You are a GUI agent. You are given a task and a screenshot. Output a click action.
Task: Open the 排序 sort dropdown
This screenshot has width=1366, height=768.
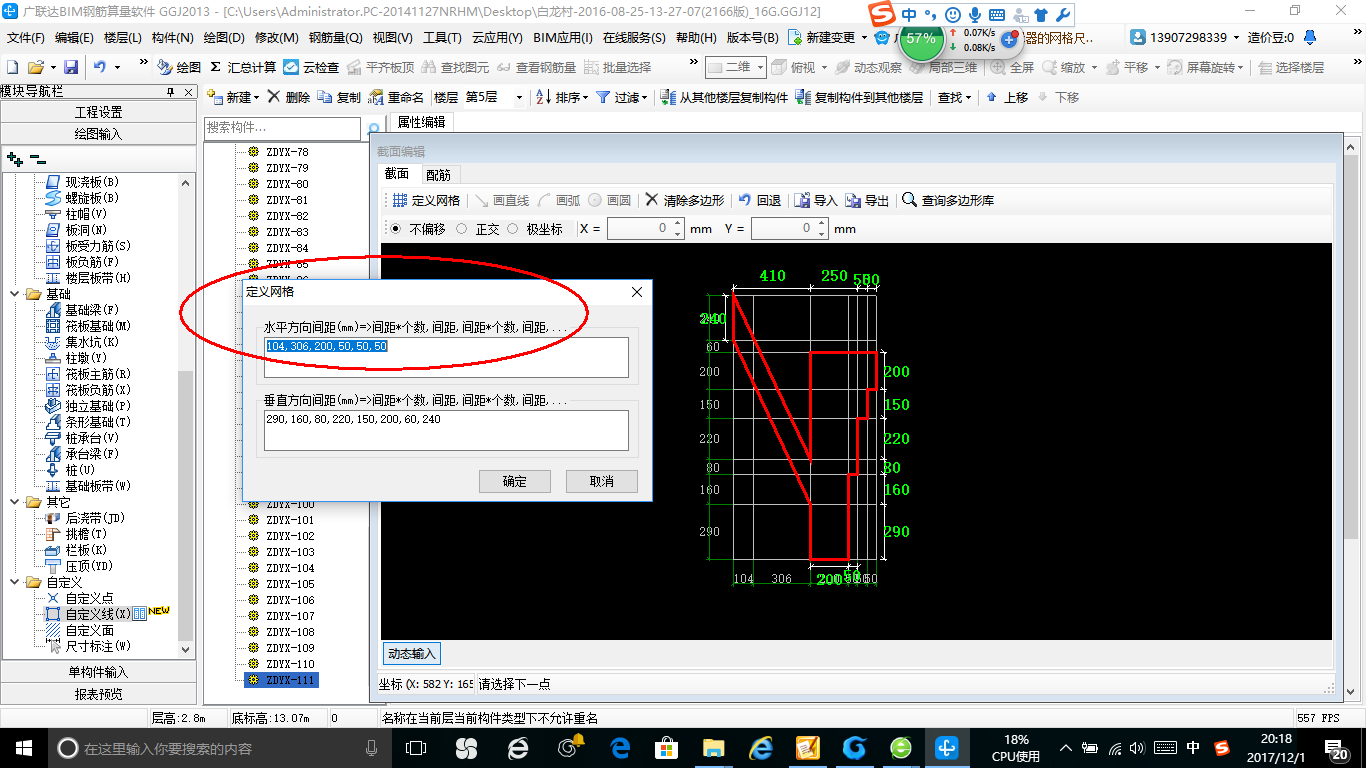tap(563, 97)
